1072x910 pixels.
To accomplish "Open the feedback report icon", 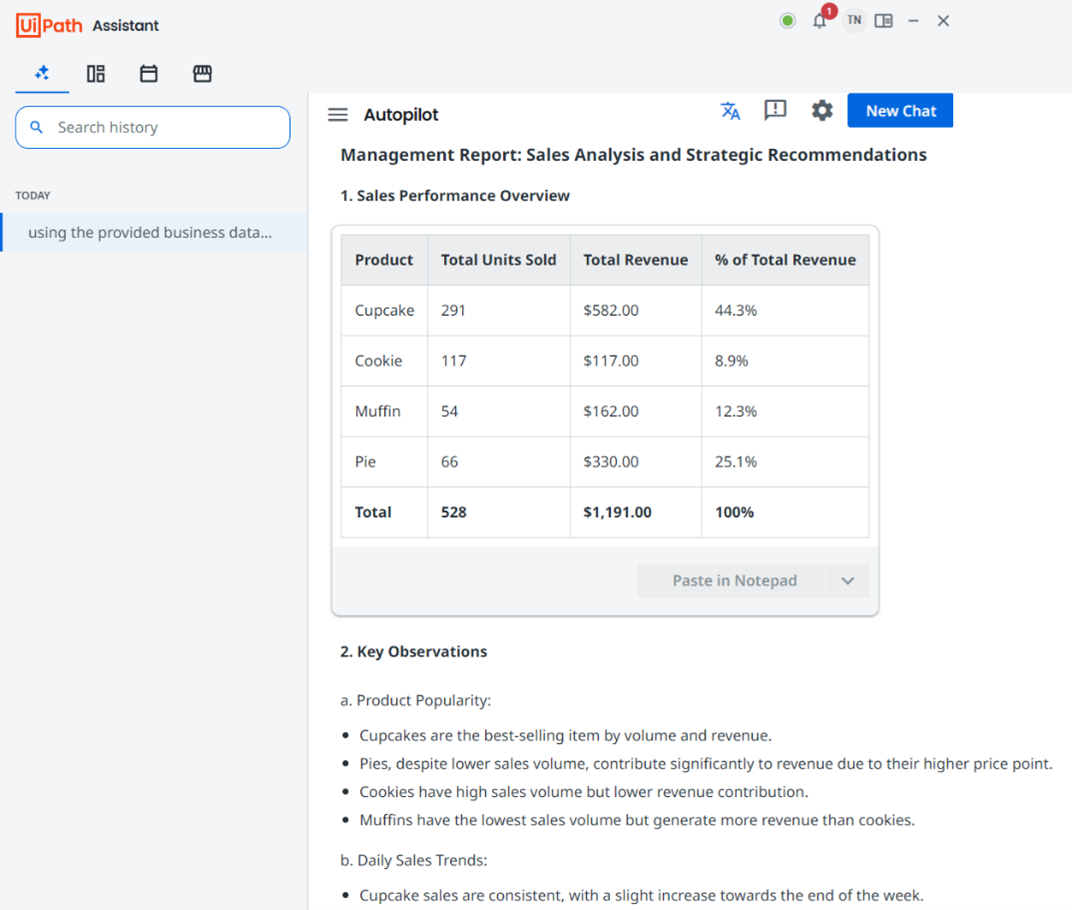I will [x=775, y=110].
